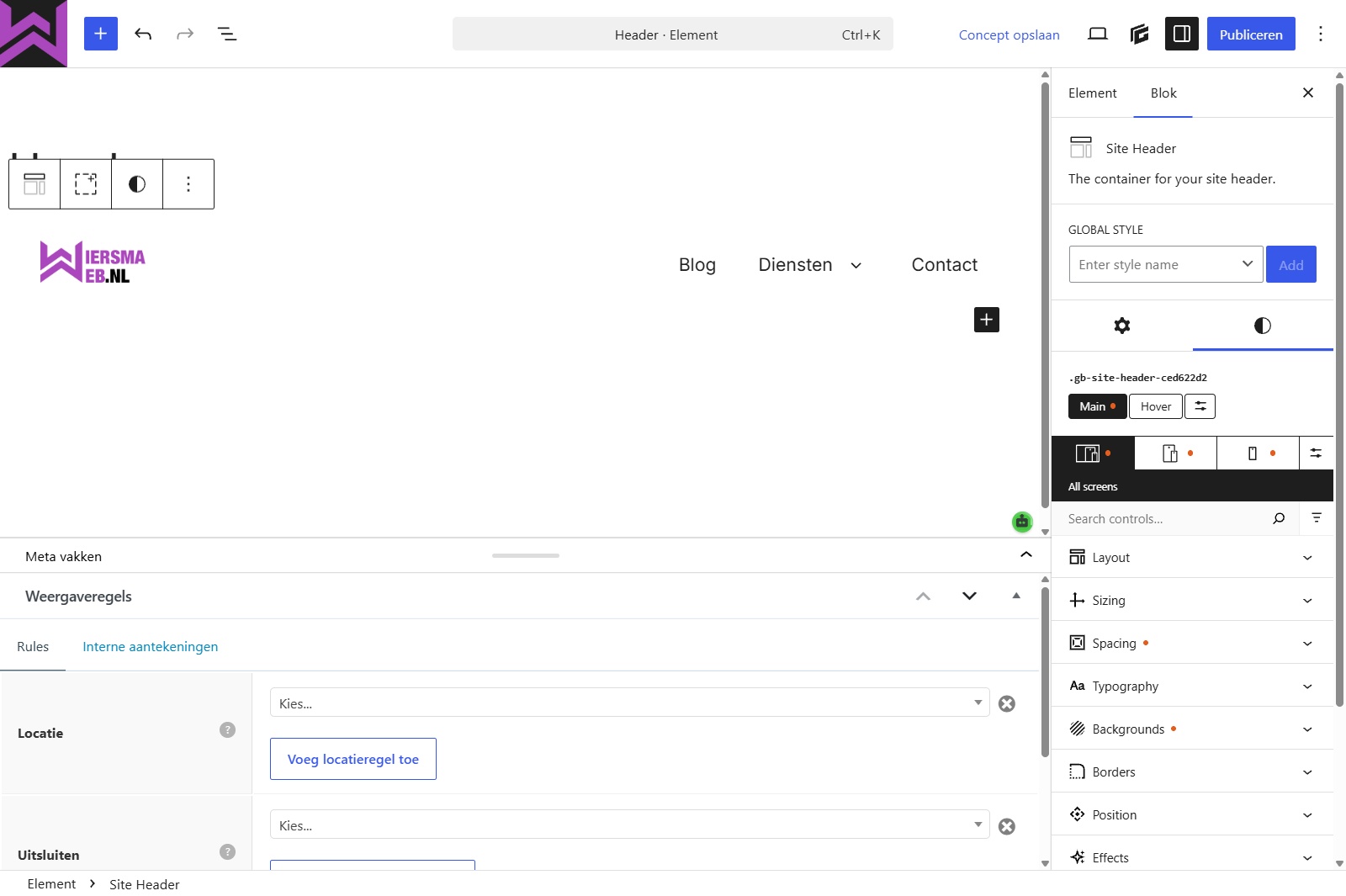Open selector options beside Hover
The height and width of the screenshot is (896, 1346).
pos(1200,406)
